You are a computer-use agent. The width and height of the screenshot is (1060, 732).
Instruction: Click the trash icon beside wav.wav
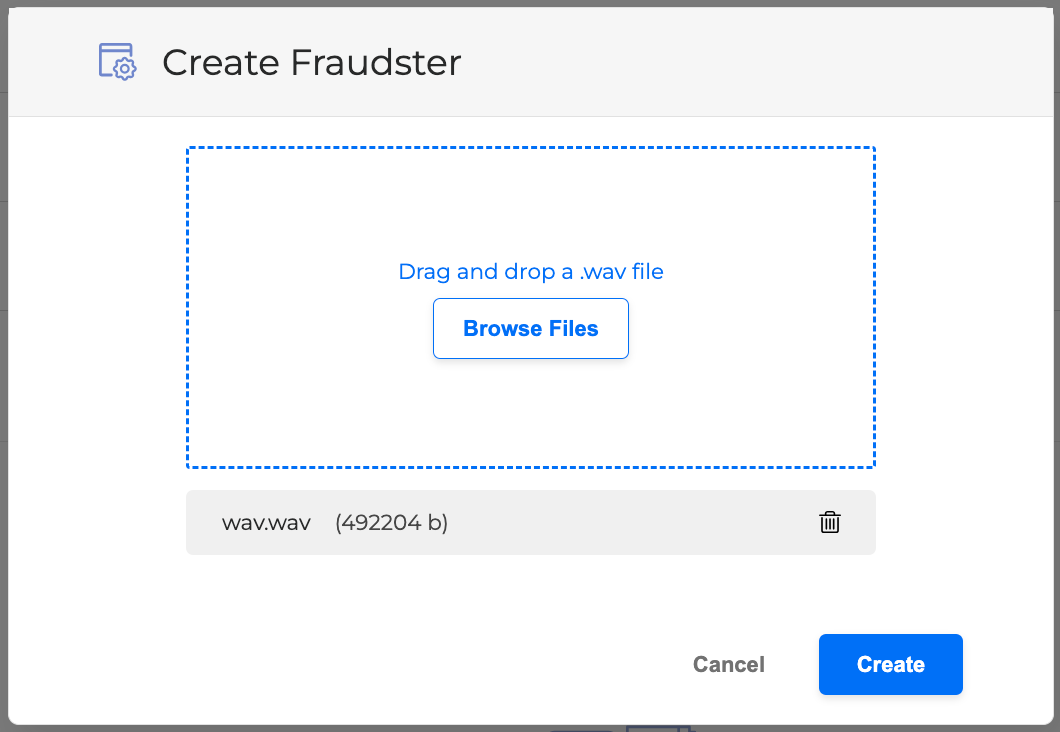point(830,522)
